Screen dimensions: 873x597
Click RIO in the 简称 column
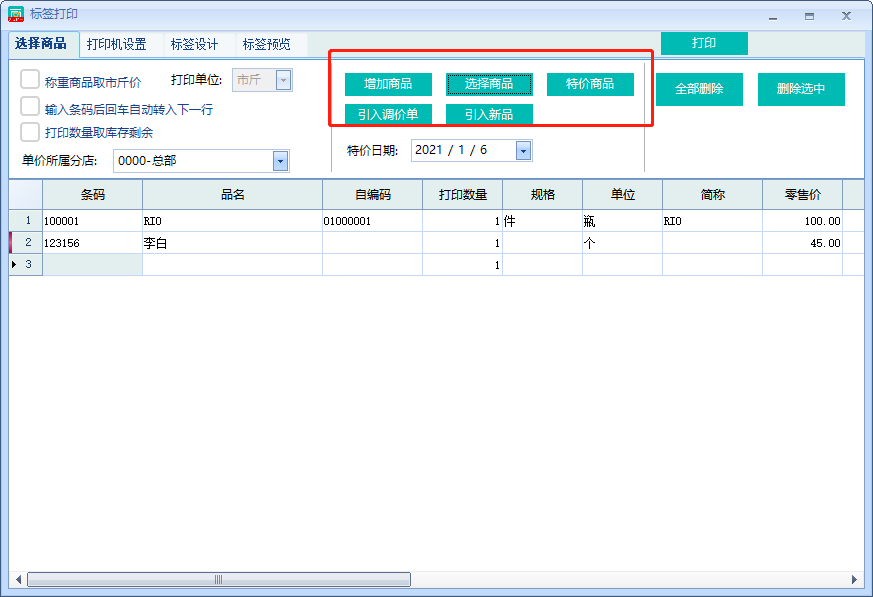712,221
